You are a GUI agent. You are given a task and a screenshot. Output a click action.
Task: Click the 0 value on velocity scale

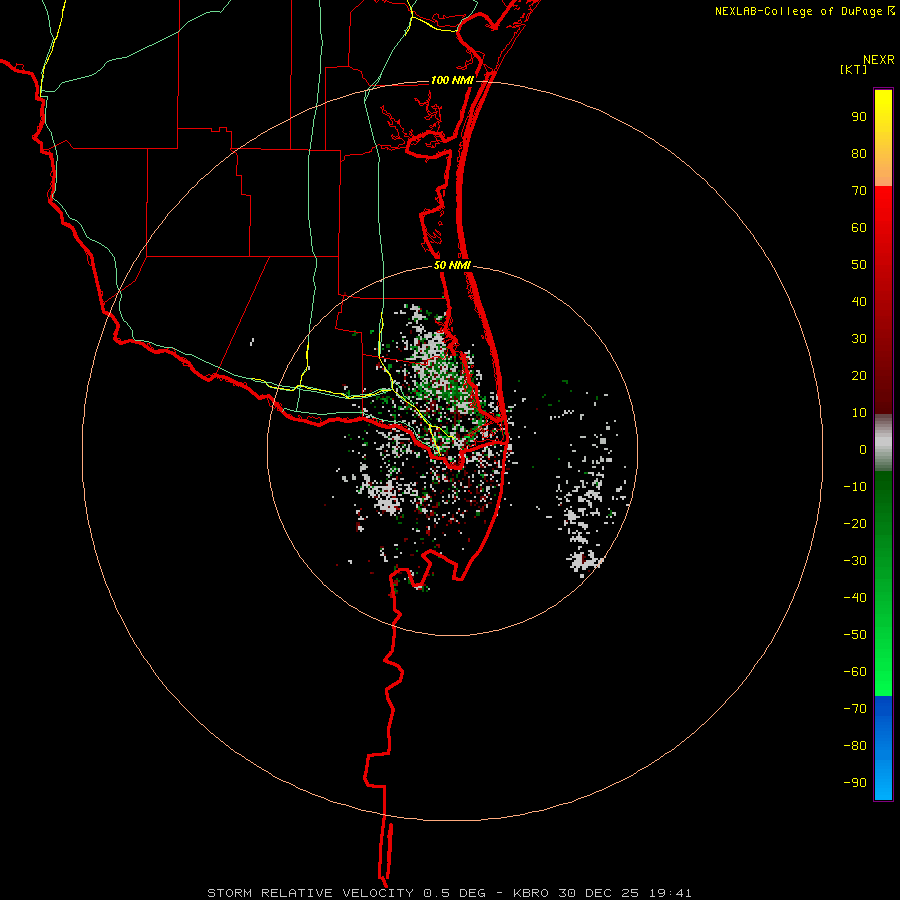[863, 450]
